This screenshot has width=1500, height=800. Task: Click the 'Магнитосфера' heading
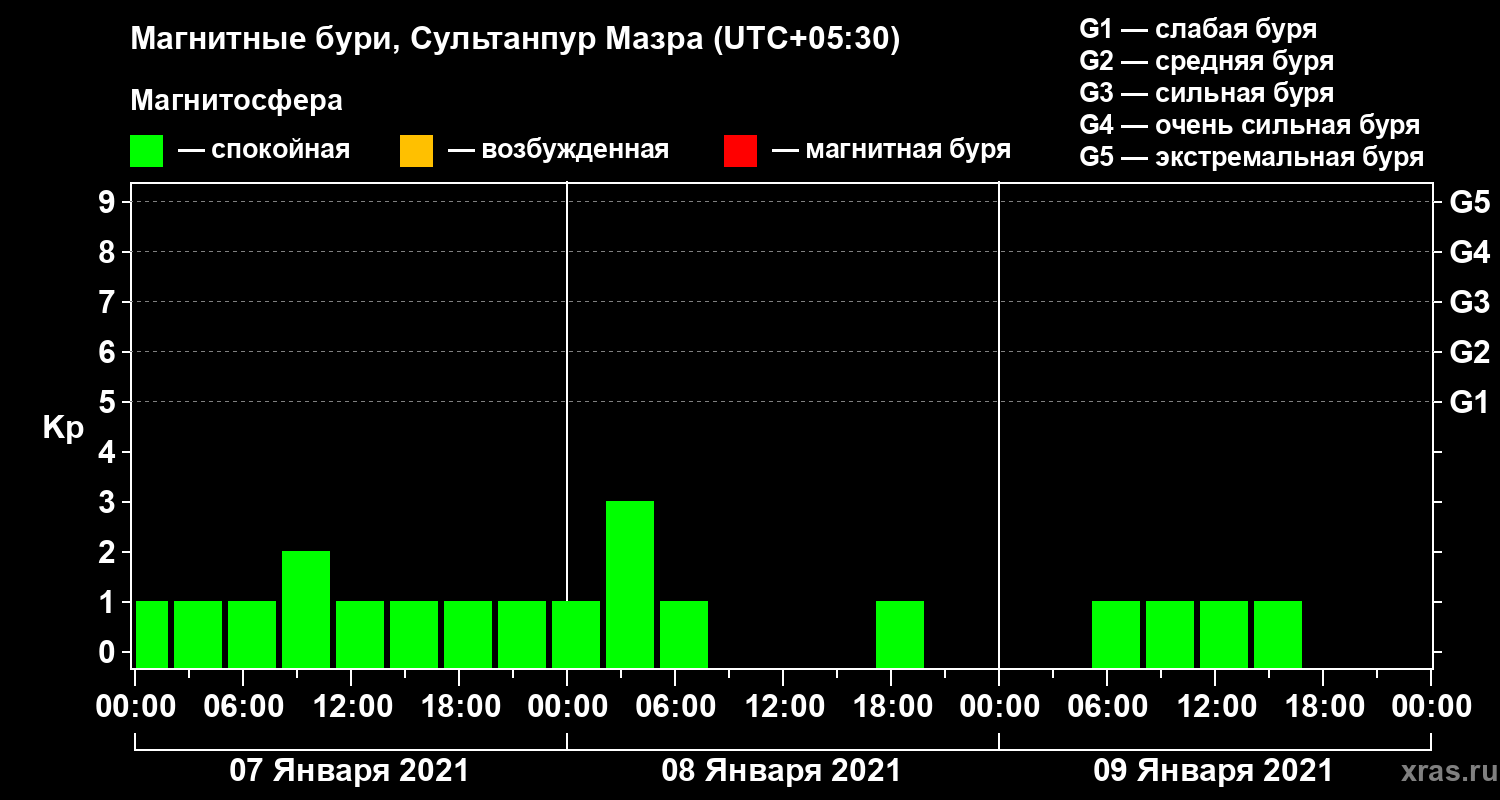click(x=237, y=101)
